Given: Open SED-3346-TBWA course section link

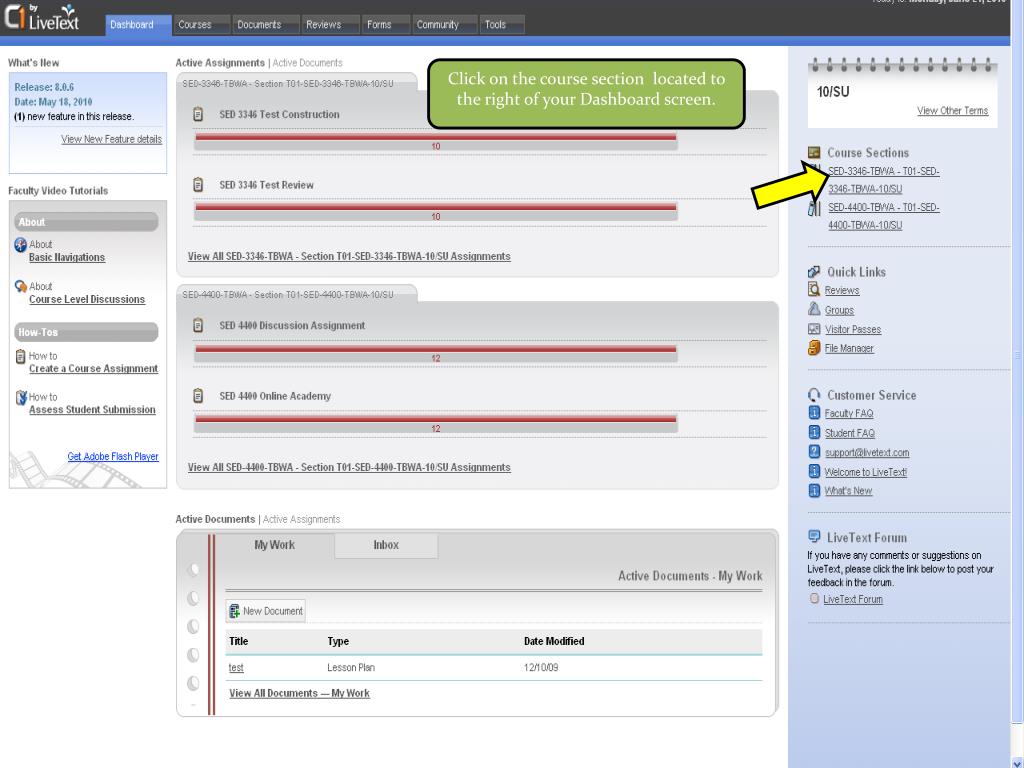Looking at the screenshot, I should coord(884,180).
